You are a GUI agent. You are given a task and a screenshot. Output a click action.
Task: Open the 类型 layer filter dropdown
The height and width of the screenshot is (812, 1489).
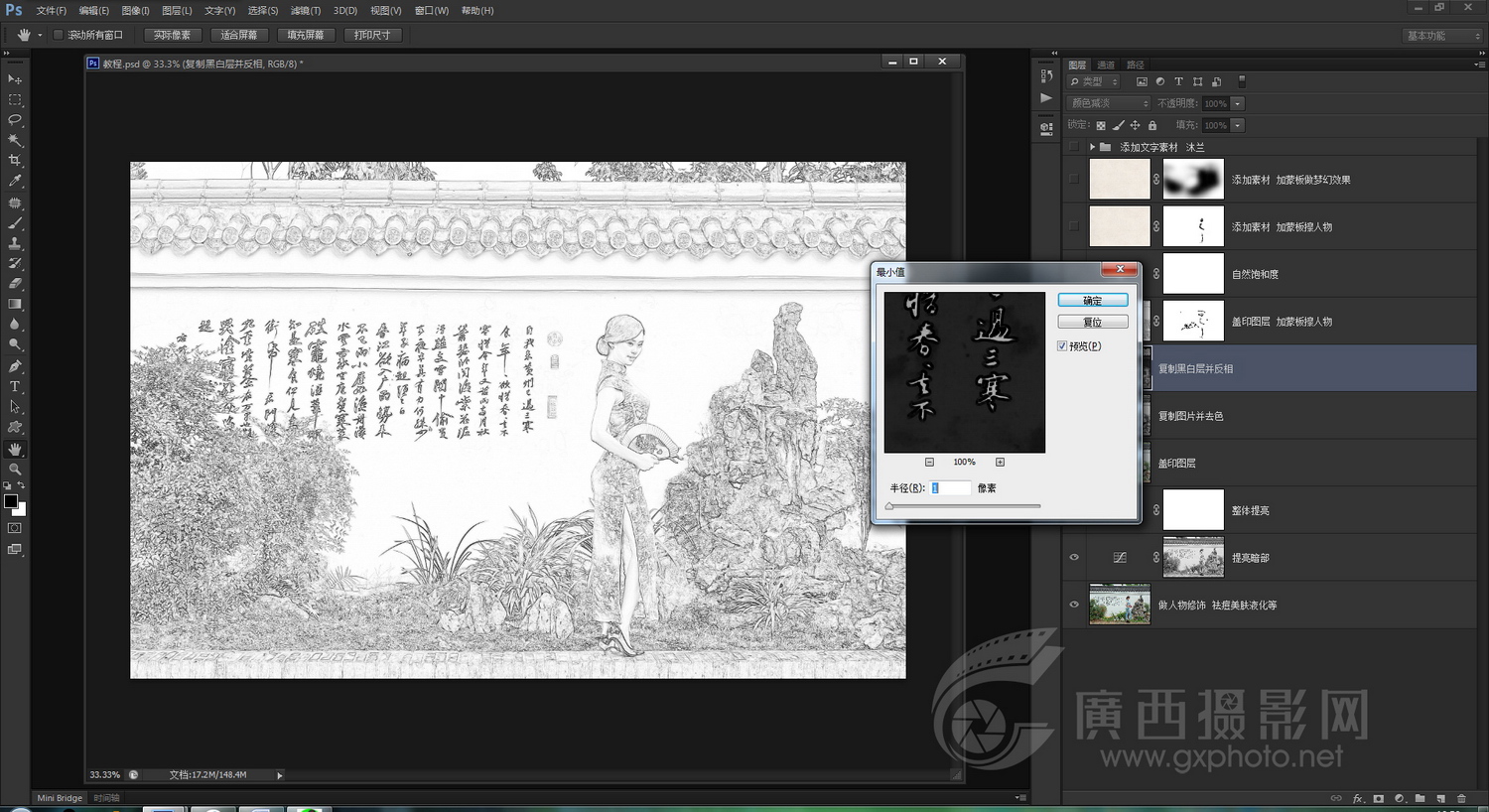click(1094, 81)
